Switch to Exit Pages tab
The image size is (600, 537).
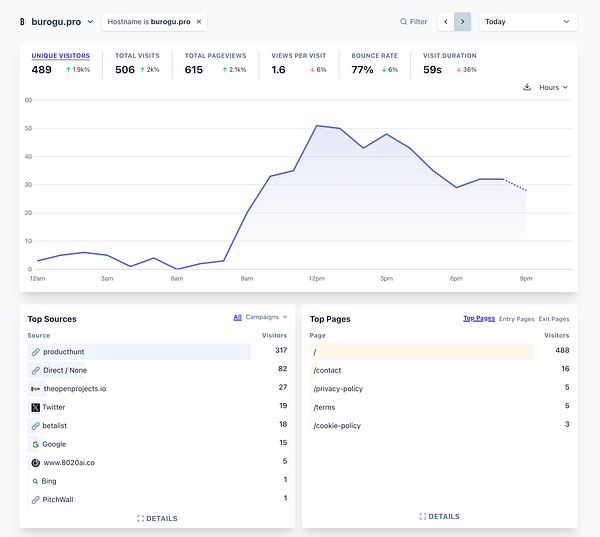tap(554, 319)
